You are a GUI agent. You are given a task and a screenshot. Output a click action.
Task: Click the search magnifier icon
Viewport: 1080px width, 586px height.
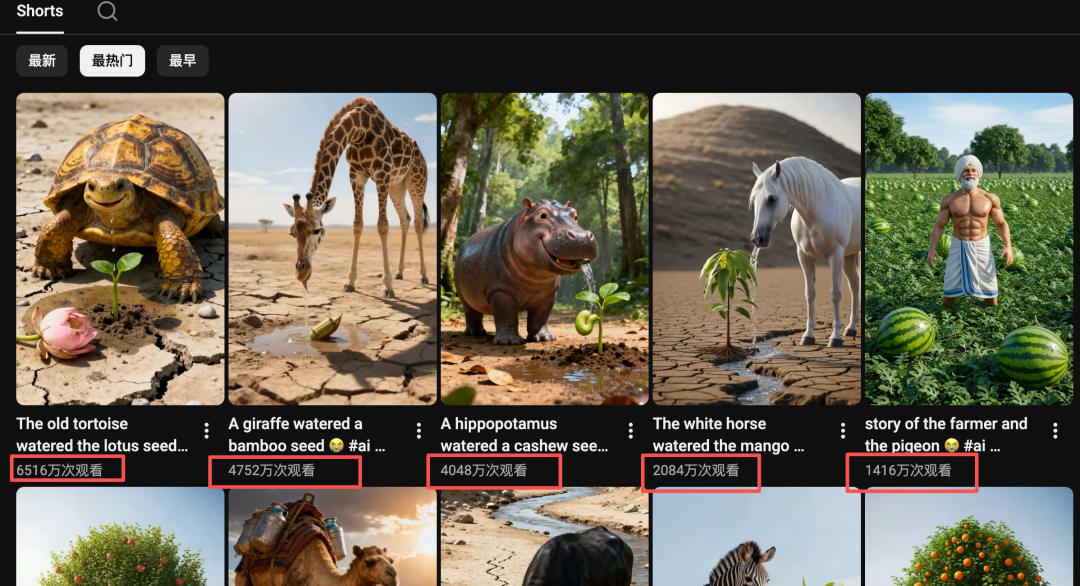(x=107, y=12)
